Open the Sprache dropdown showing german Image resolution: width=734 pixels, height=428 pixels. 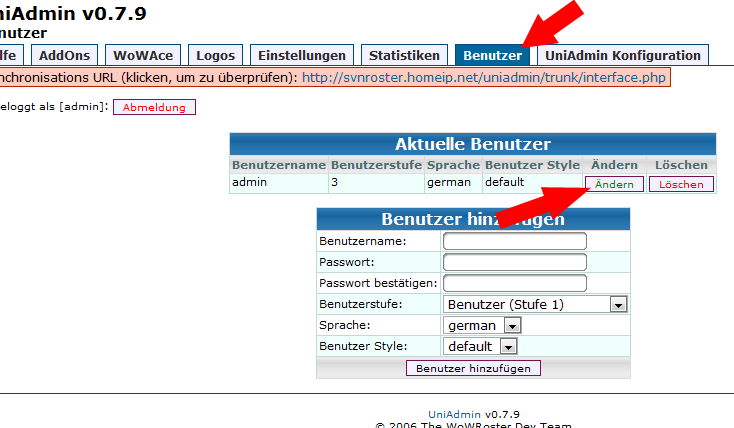tap(483, 325)
